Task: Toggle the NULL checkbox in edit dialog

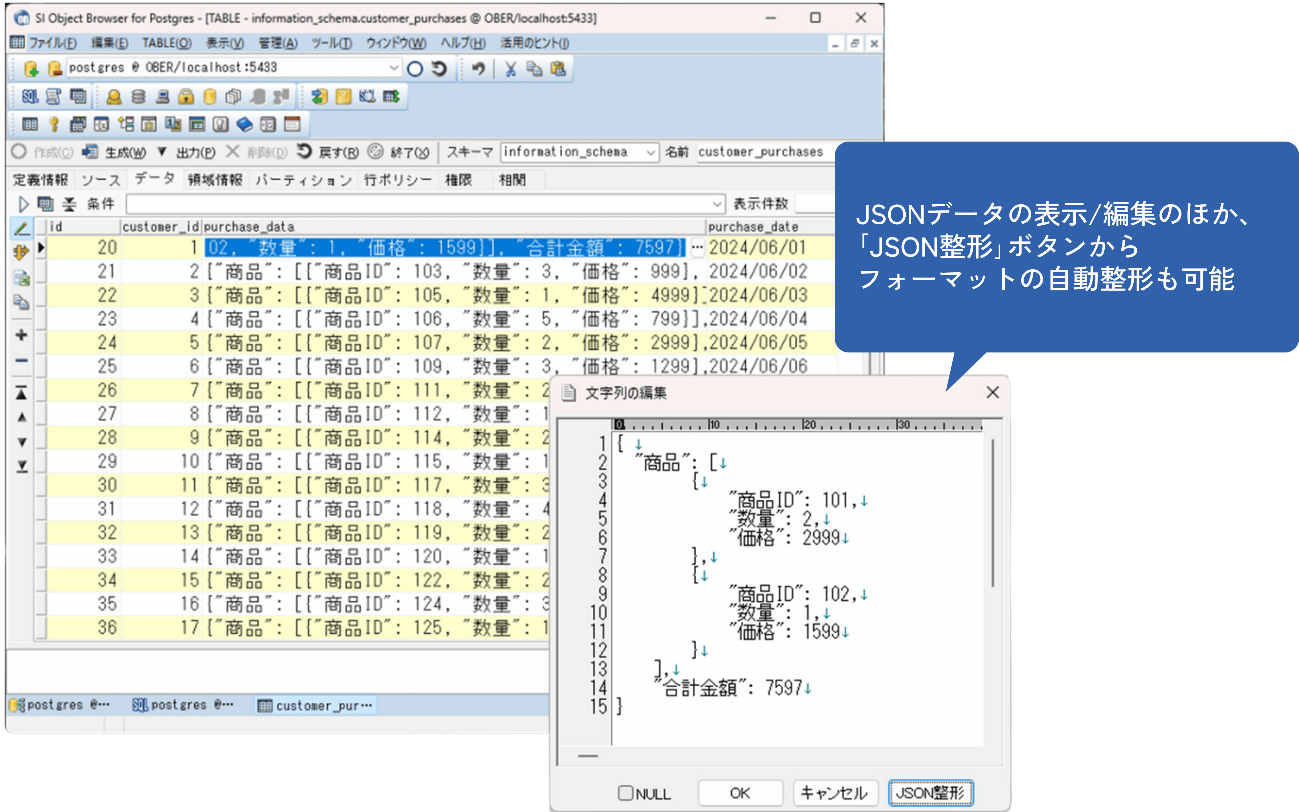Action: pos(626,793)
